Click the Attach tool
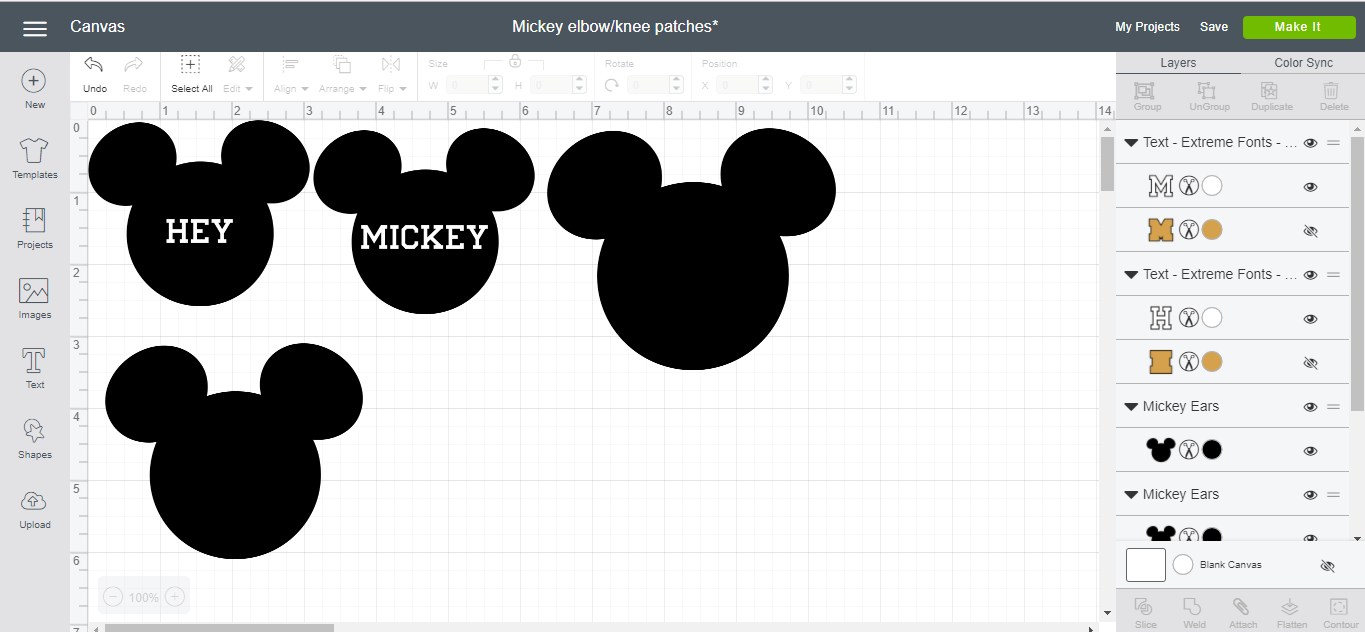 1242,613
